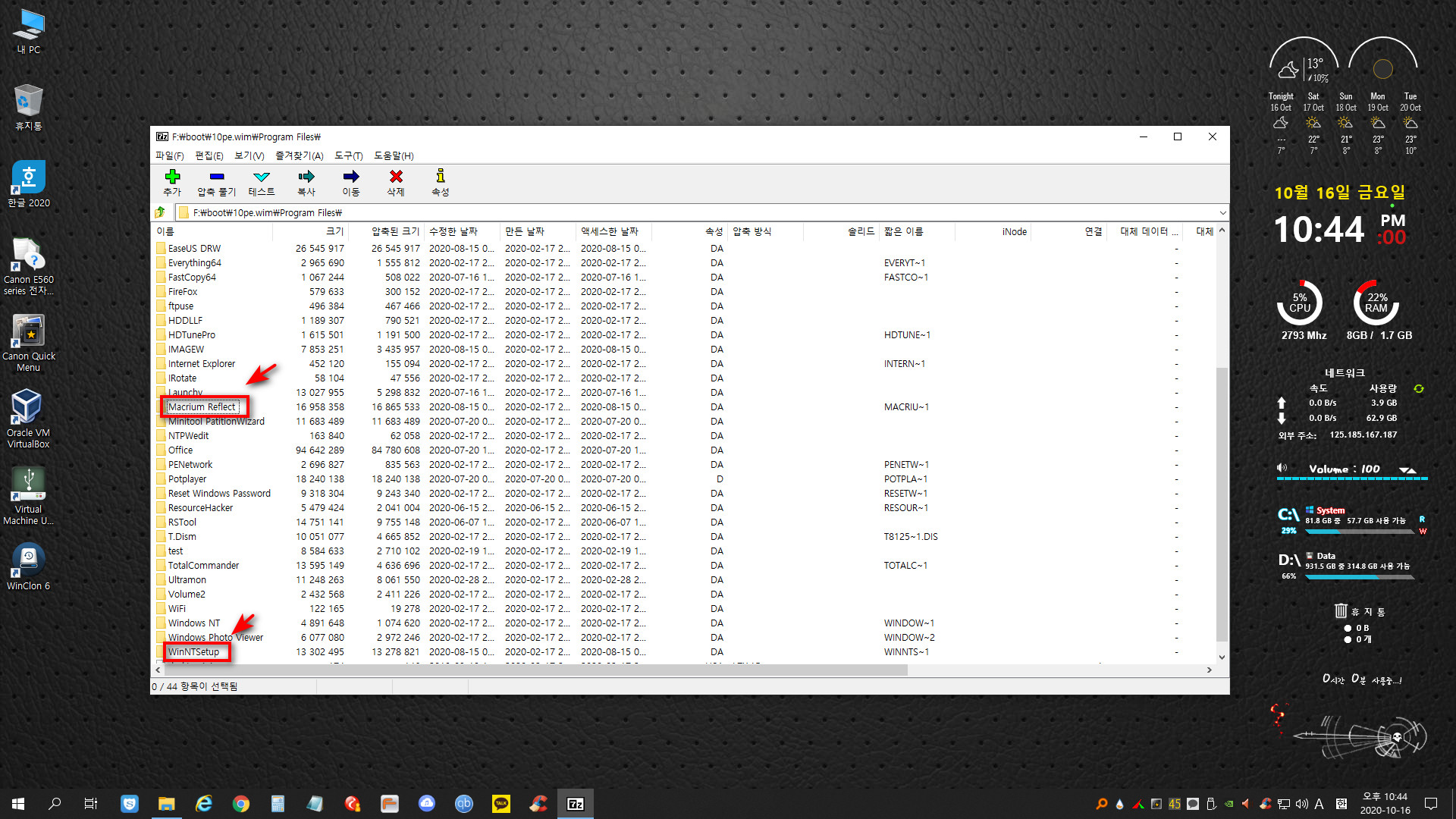Sort by Modified date (수정한 날짜) header
1456x819 pixels.
pyautogui.click(x=463, y=231)
